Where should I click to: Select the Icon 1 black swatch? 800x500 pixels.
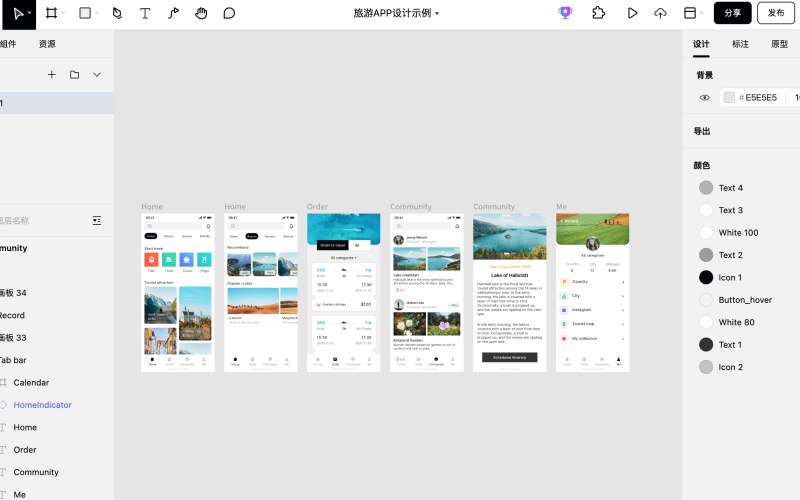pyautogui.click(x=706, y=277)
